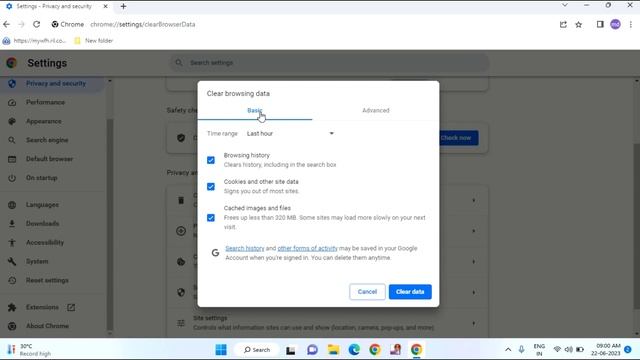Image resolution: width=640 pixels, height=360 pixels.
Task: Uncheck Browsing history checkbox
Action: [x=211, y=160]
